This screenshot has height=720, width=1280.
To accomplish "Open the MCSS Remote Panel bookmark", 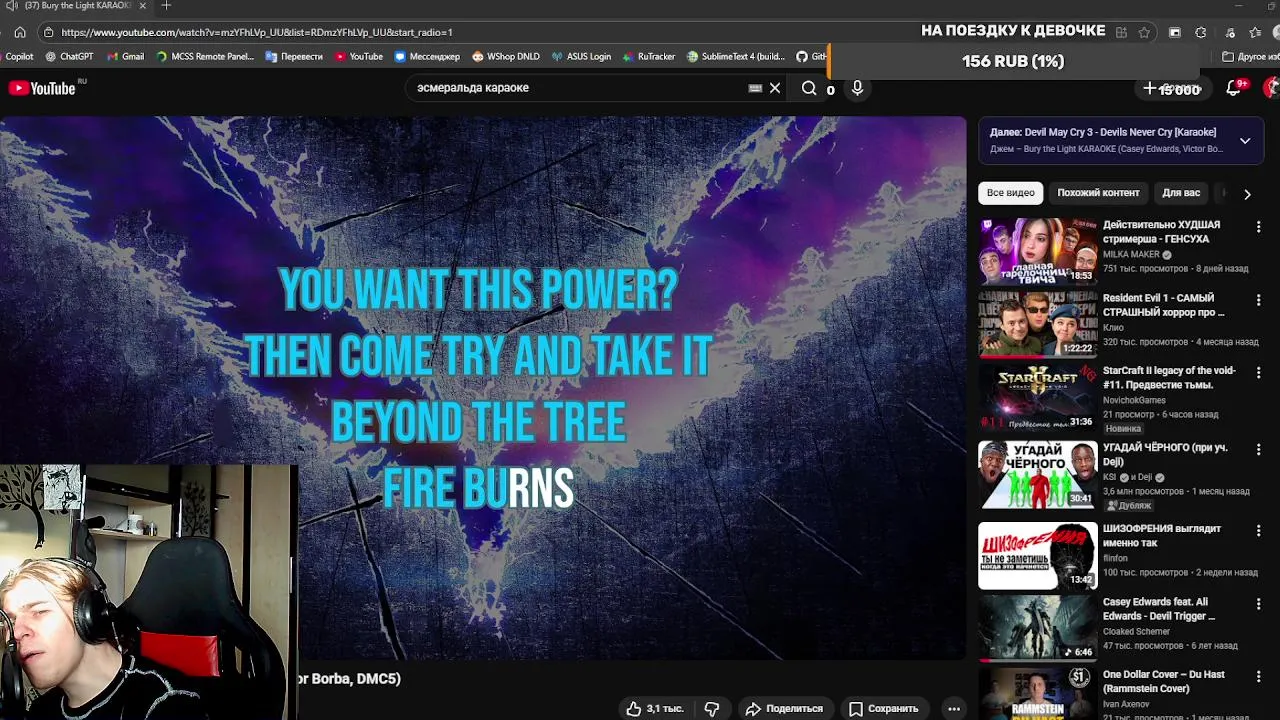I will 205,57.
